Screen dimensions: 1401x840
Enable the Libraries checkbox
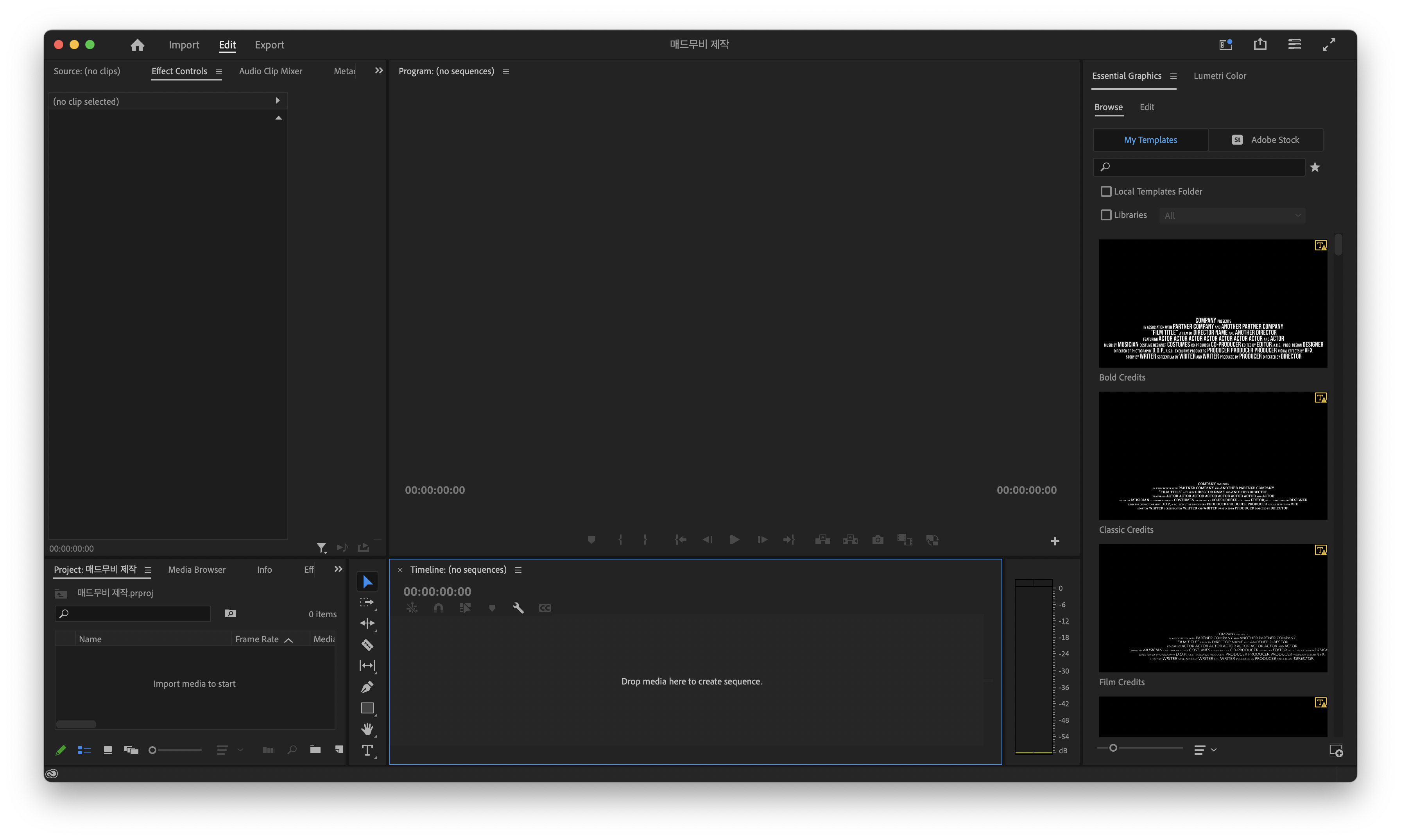1106,215
